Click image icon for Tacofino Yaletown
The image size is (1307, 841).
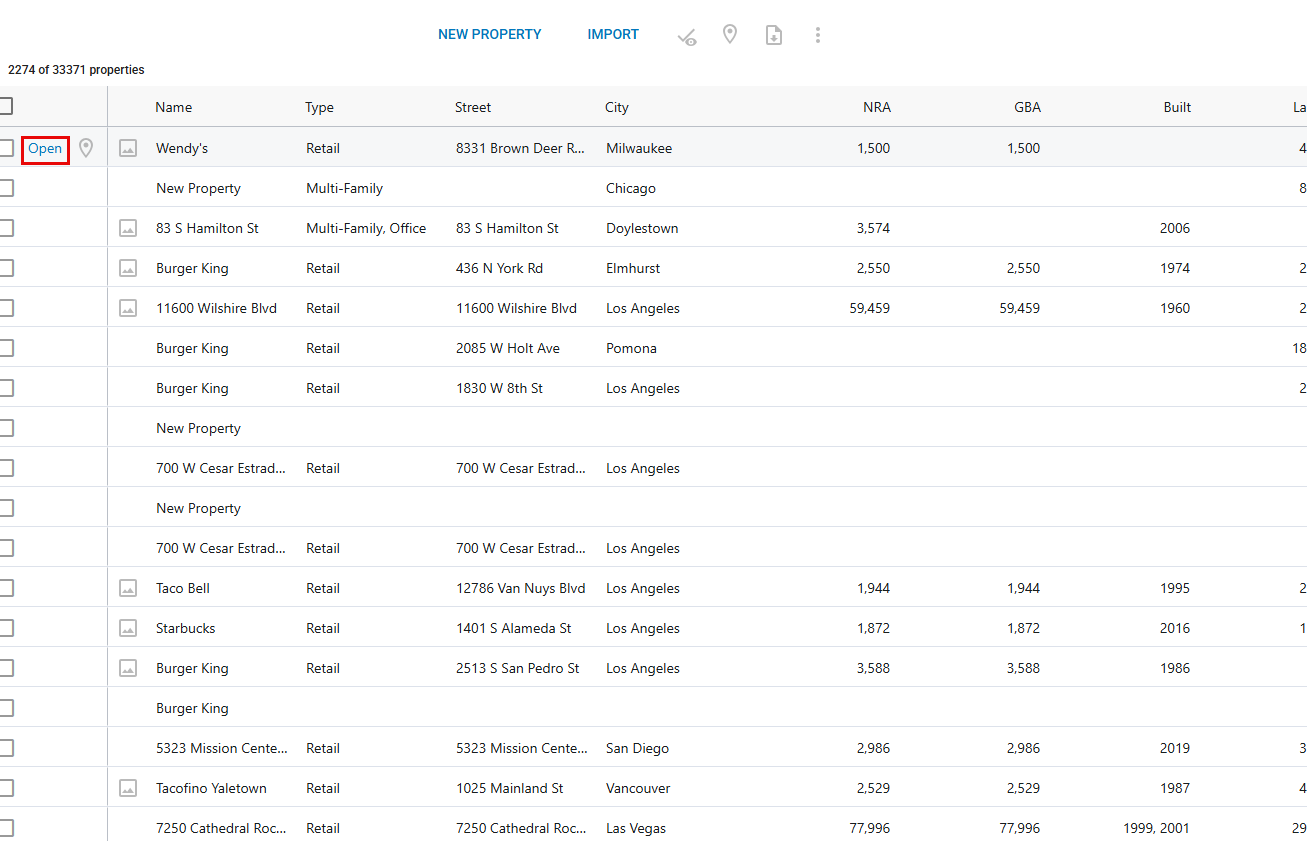[128, 788]
